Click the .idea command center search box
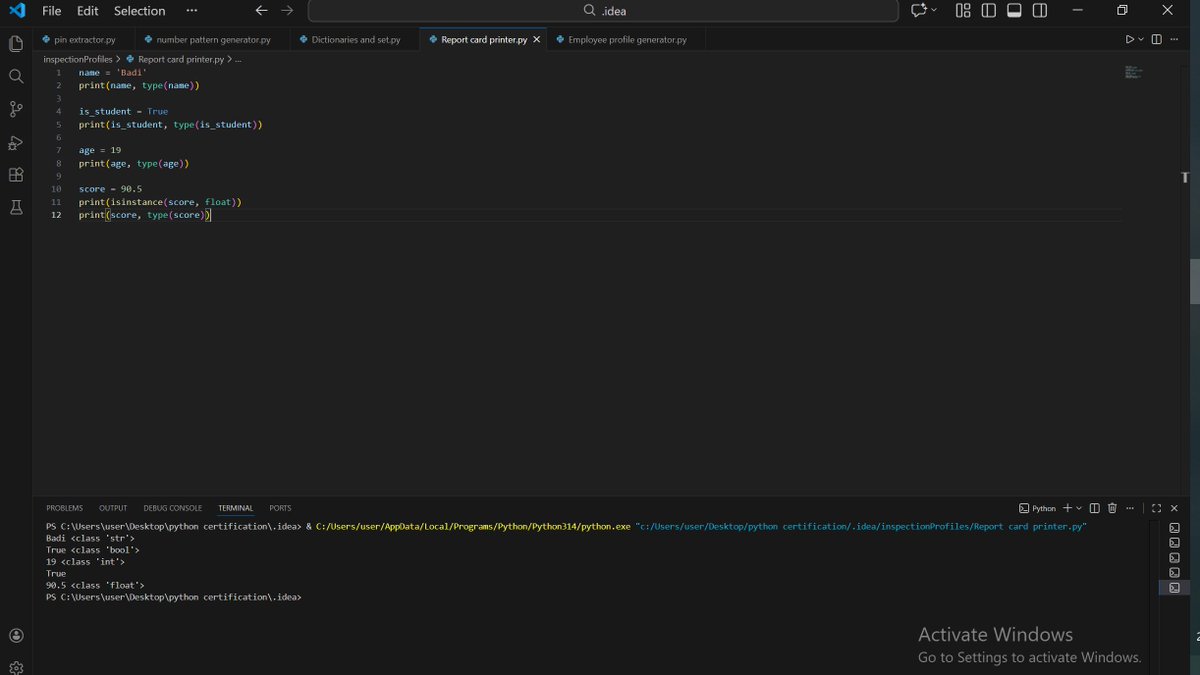Viewport: 1200px width, 675px height. click(x=603, y=11)
